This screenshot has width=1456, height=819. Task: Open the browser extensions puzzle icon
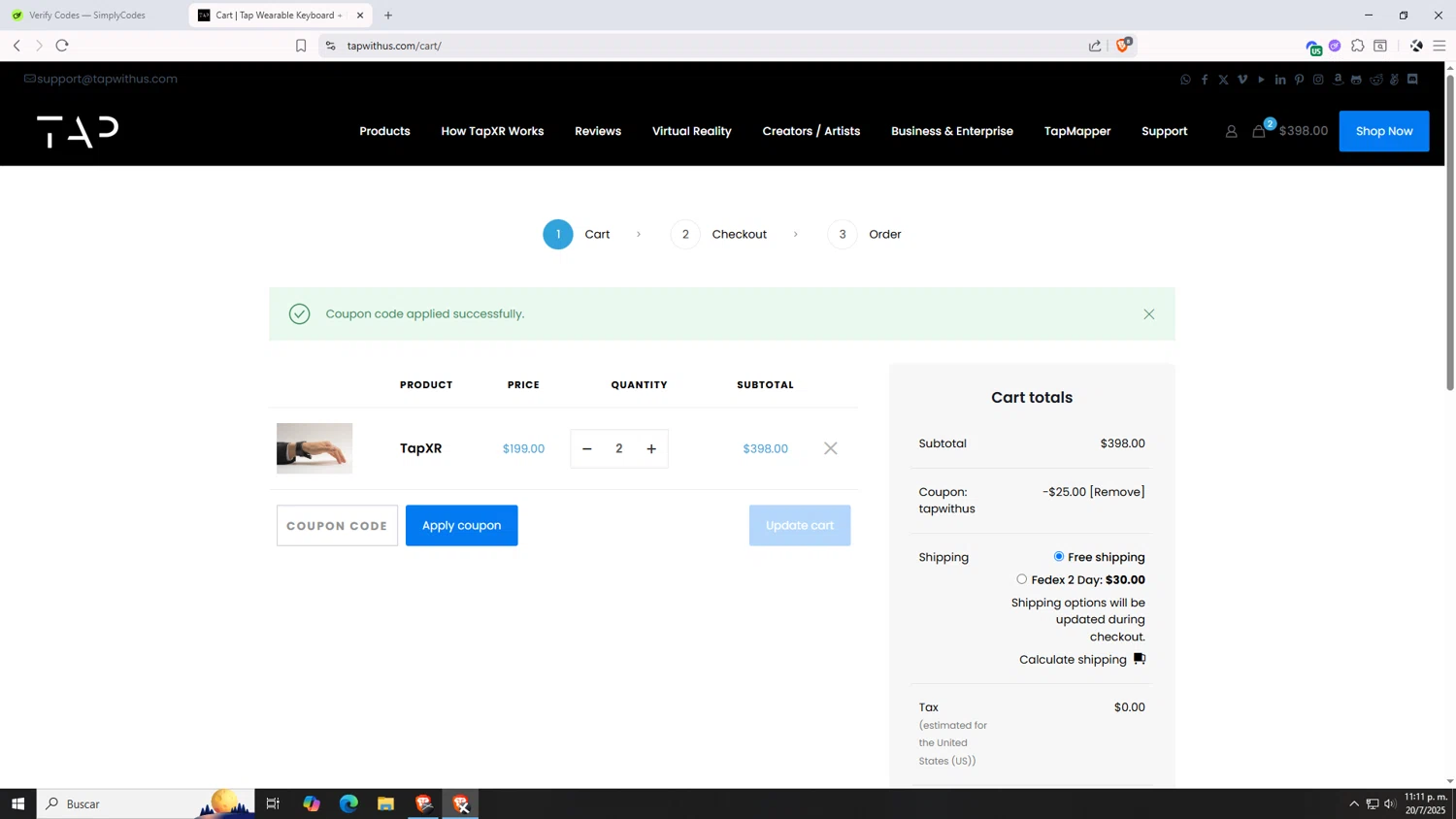[1357, 46]
